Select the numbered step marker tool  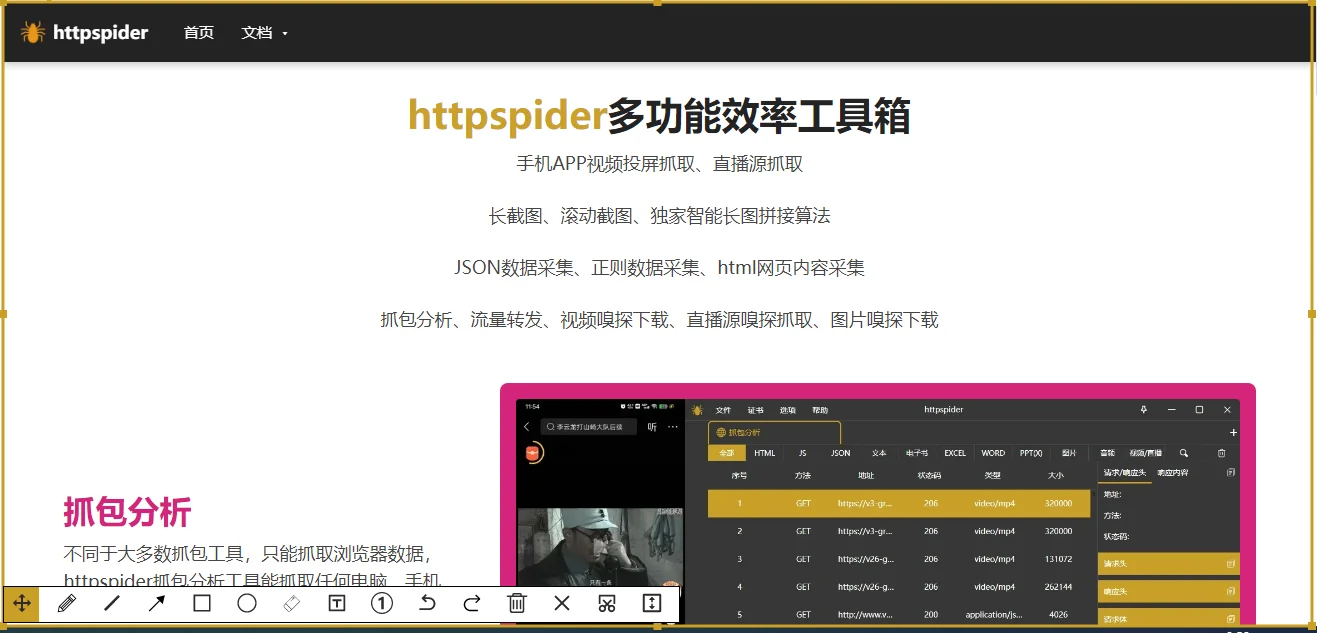coord(382,603)
